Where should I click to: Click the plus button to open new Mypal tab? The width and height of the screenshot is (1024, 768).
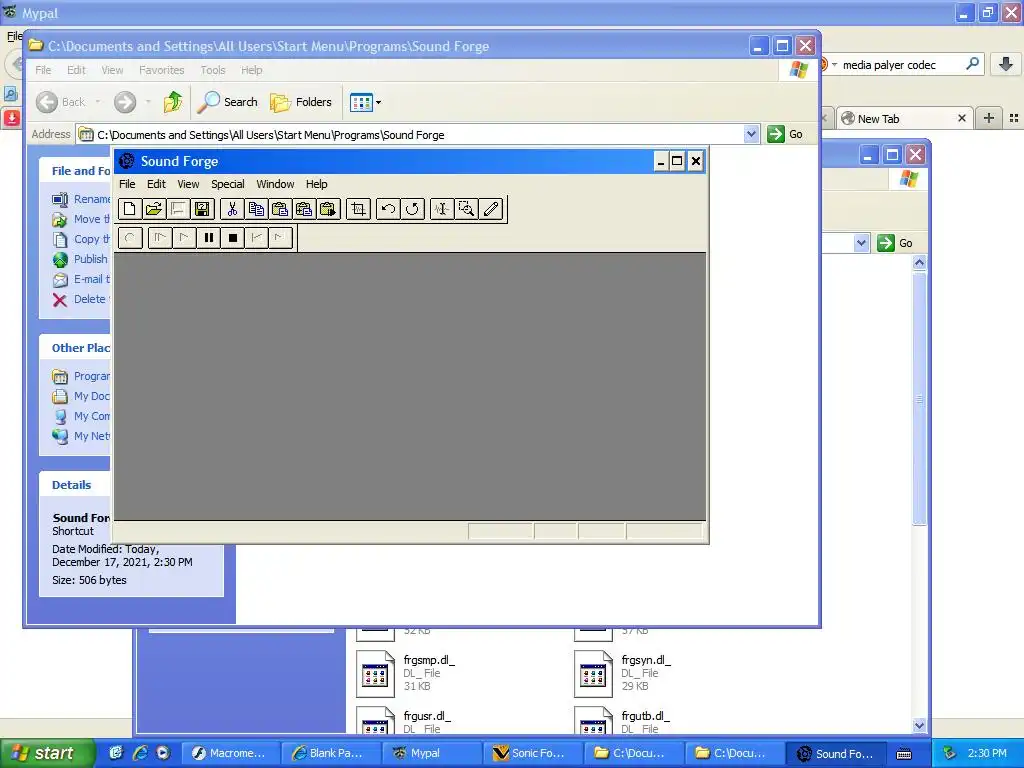pos(989,118)
